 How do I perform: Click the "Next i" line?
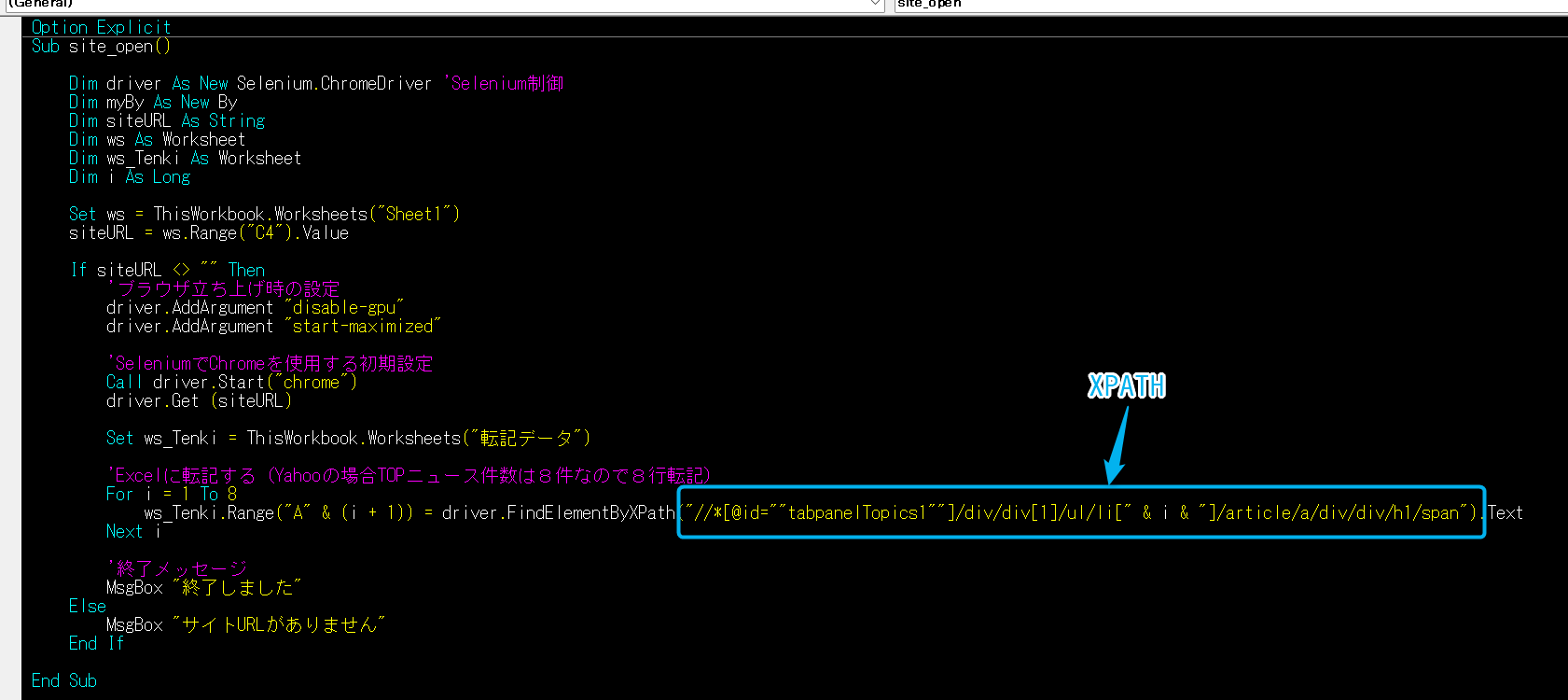pyautogui.click(x=133, y=531)
